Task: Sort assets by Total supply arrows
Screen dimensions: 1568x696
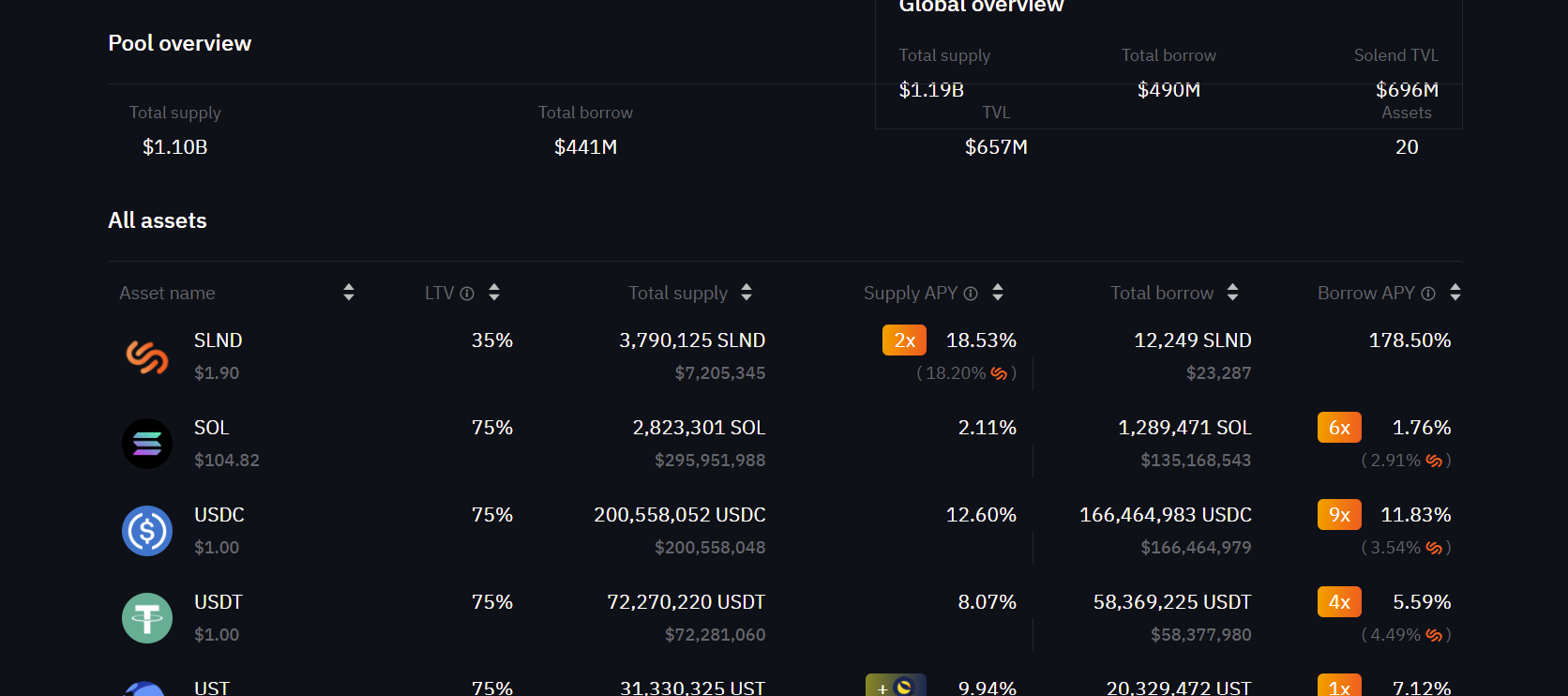Action: [x=746, y=293]
